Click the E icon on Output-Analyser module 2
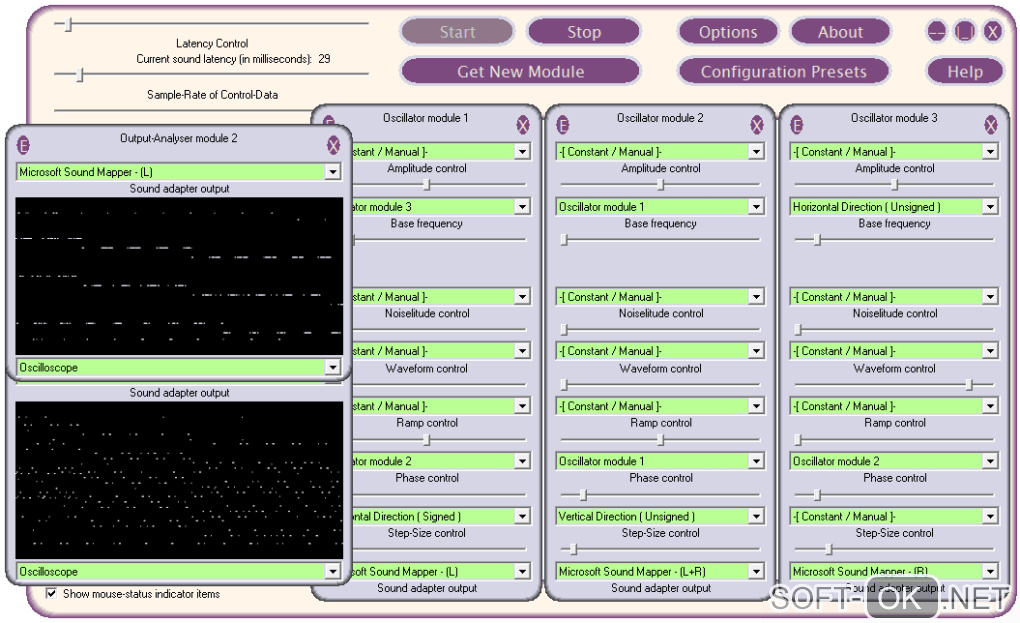Viewport: 1020px width, 623px height. [x=23, y=145]
